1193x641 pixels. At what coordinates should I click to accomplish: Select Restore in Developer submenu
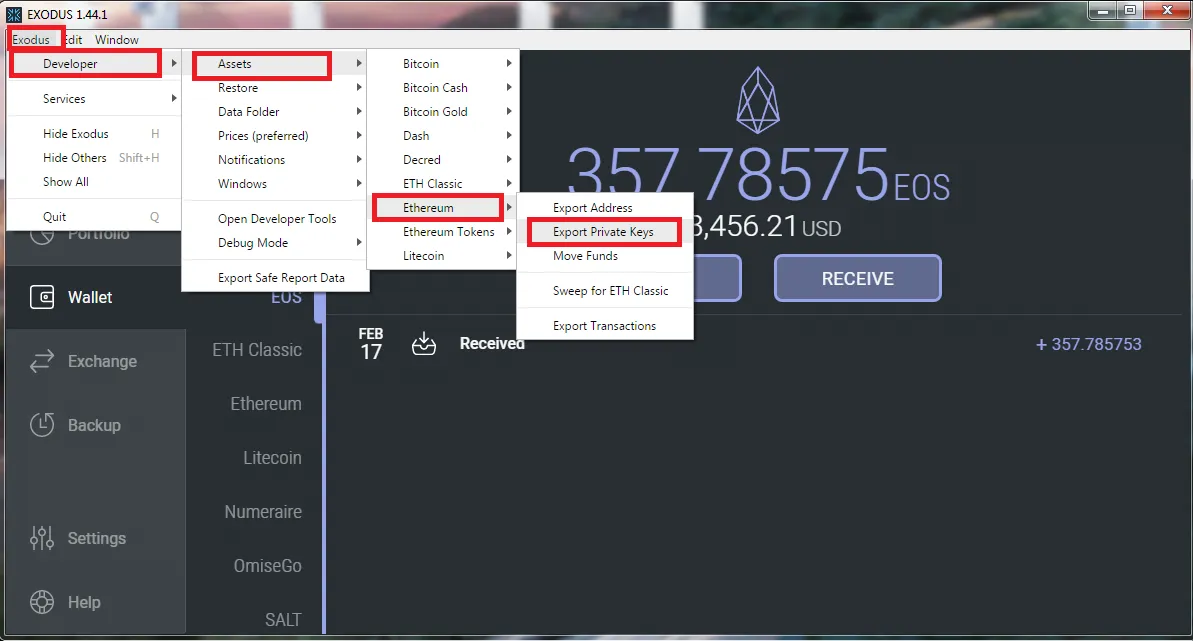click(275, 88)
